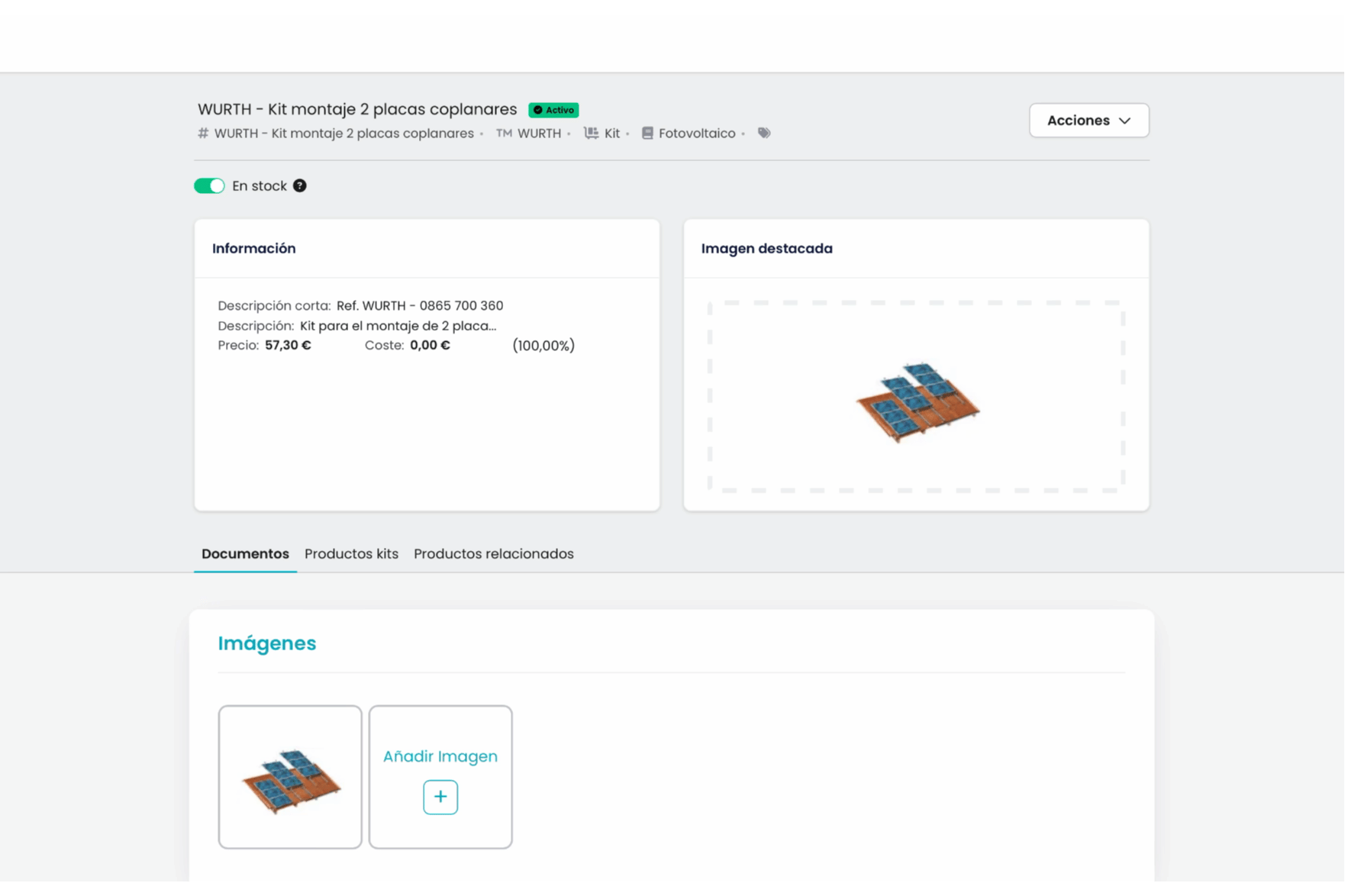Open the Productos relacionados tab
Screen dimensions: 1345x896
point(494,553)
